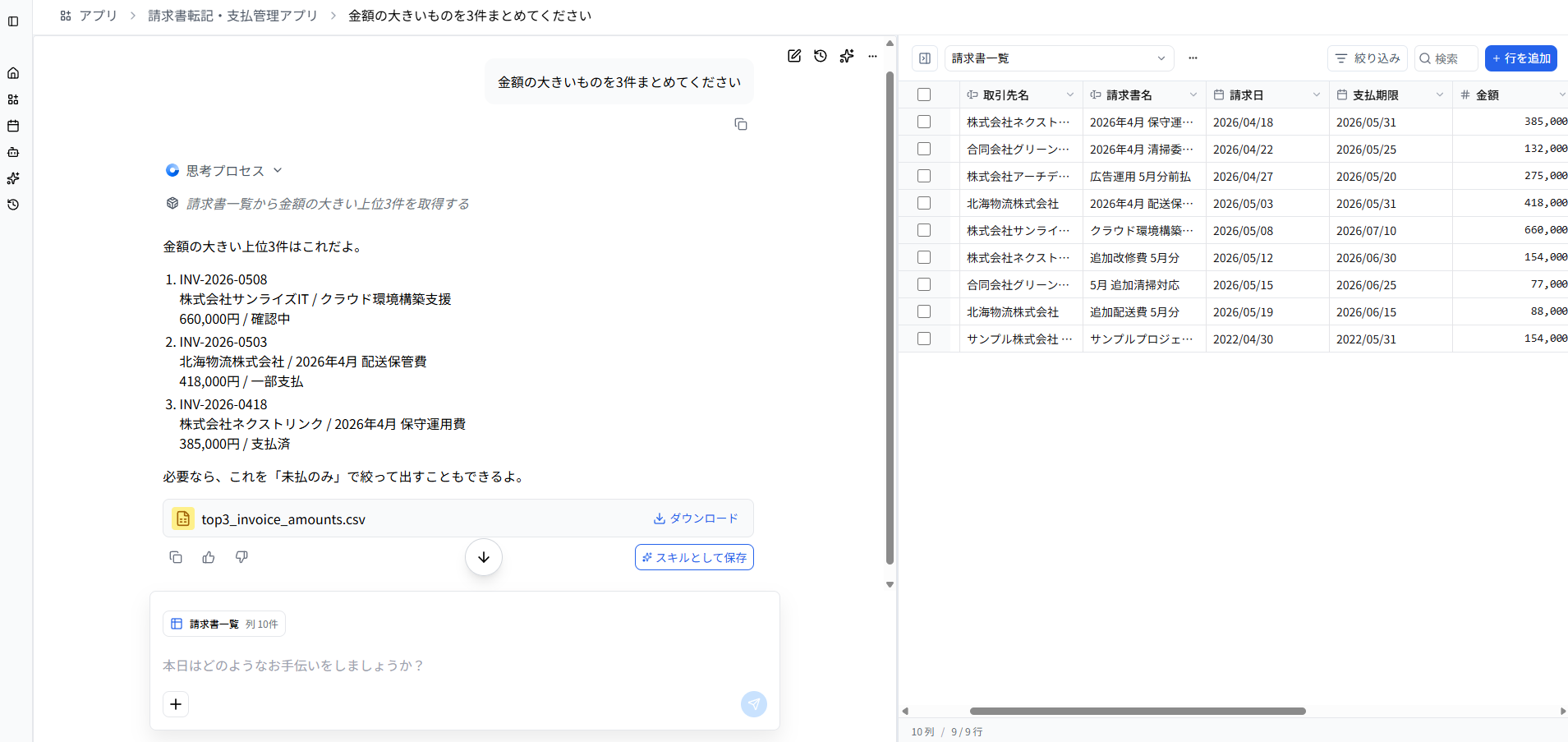The width and height of the screenshot is (1568, 742).
Task: Collapse the table side panel icon
Action: click(x=925, y=58)
